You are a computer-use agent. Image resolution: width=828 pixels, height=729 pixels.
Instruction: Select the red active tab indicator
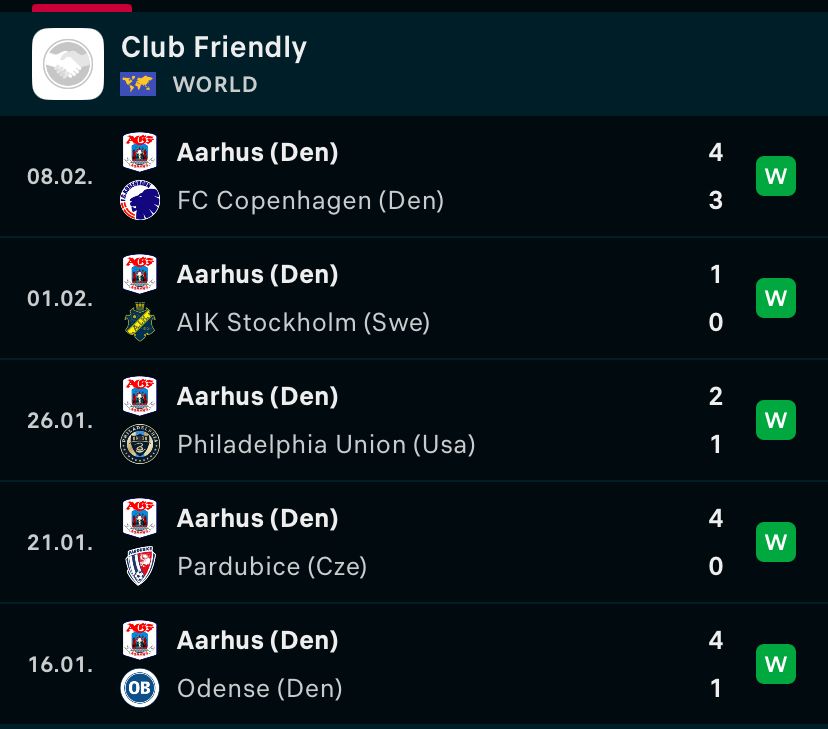[x=82, y=7]
